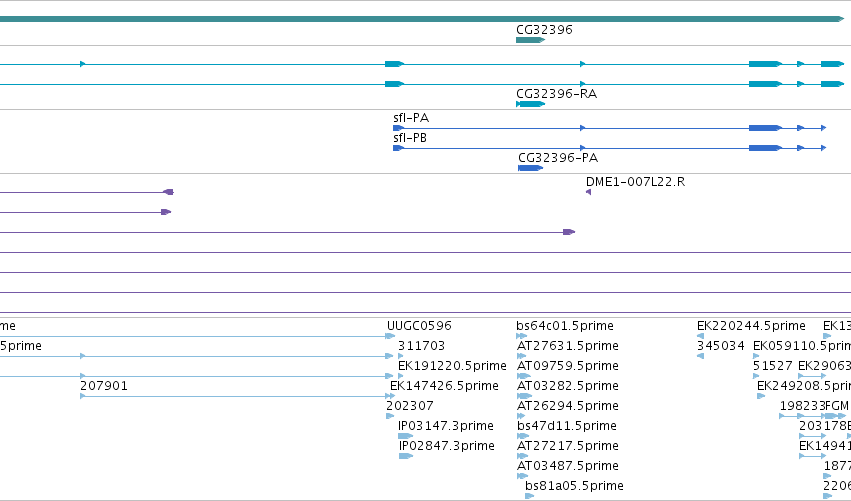Screen dimensions: 851x501
Task: Open the CG32396-RA transcript label
Action: 556,94
